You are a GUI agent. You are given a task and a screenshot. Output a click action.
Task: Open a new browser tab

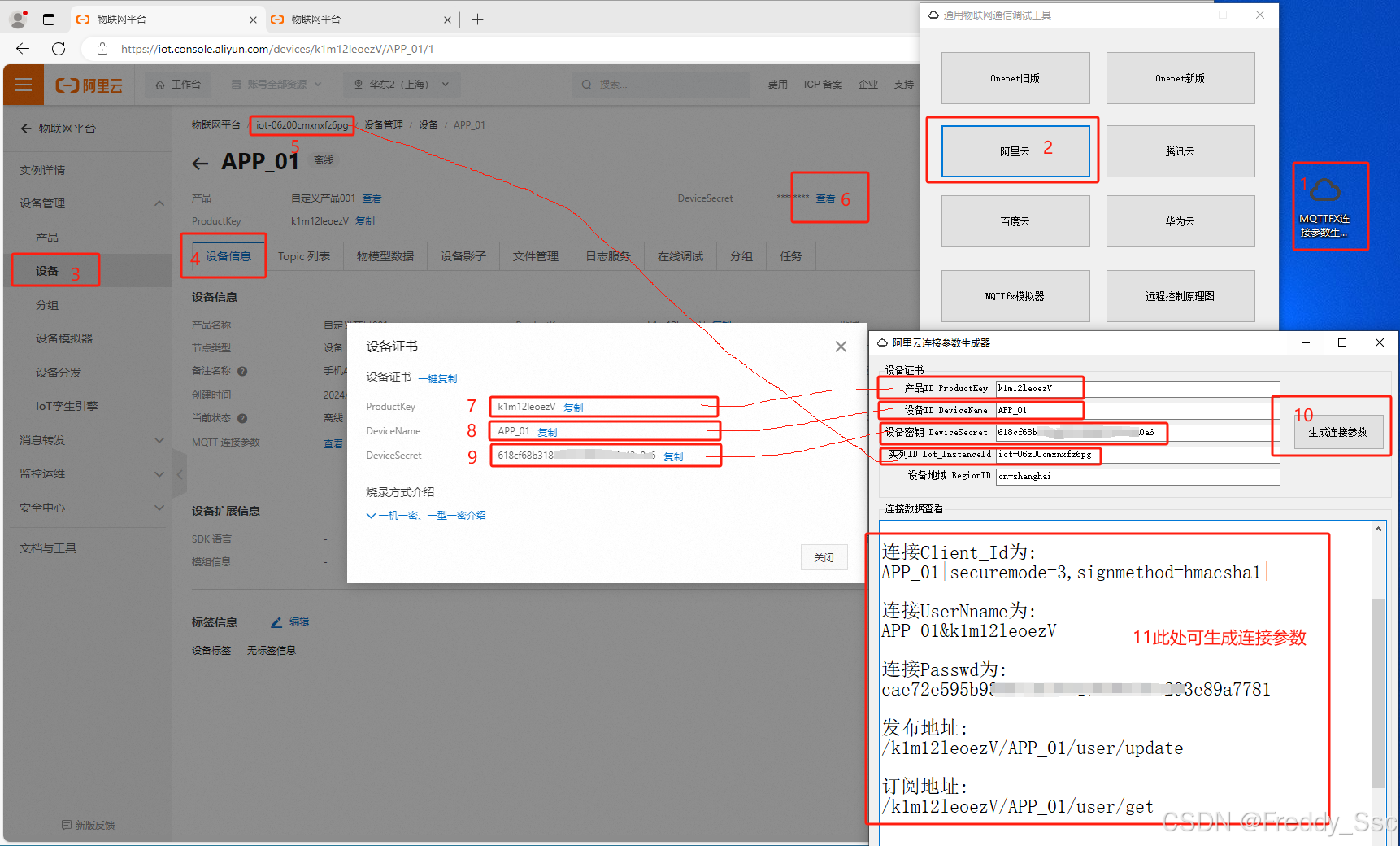pos(477,19)
